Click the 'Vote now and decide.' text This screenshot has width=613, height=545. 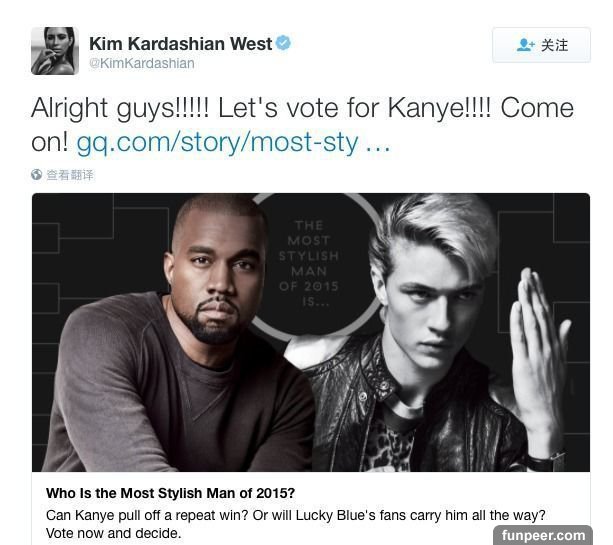tap(113, 533)
